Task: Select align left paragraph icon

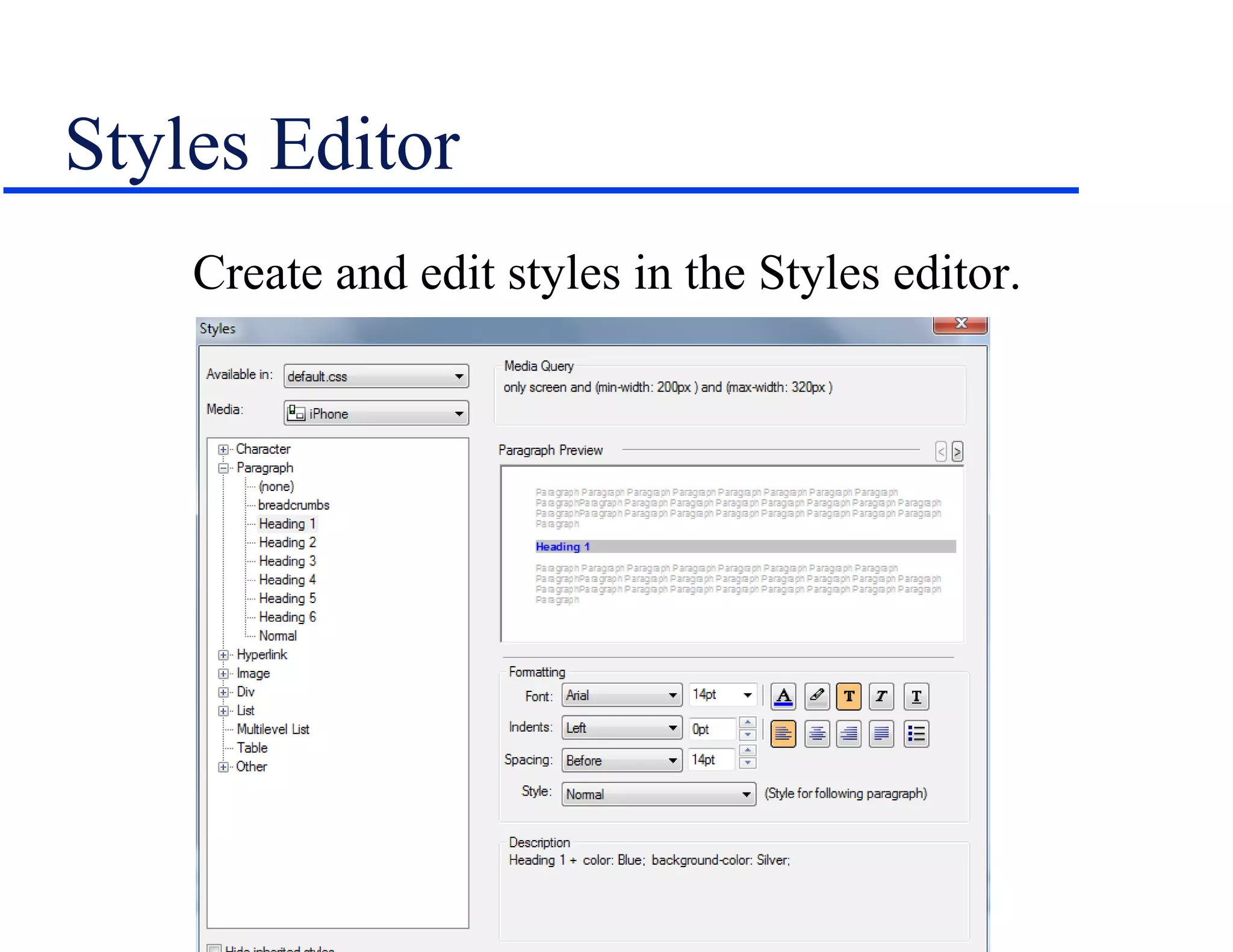Action: tap(783, 734)
